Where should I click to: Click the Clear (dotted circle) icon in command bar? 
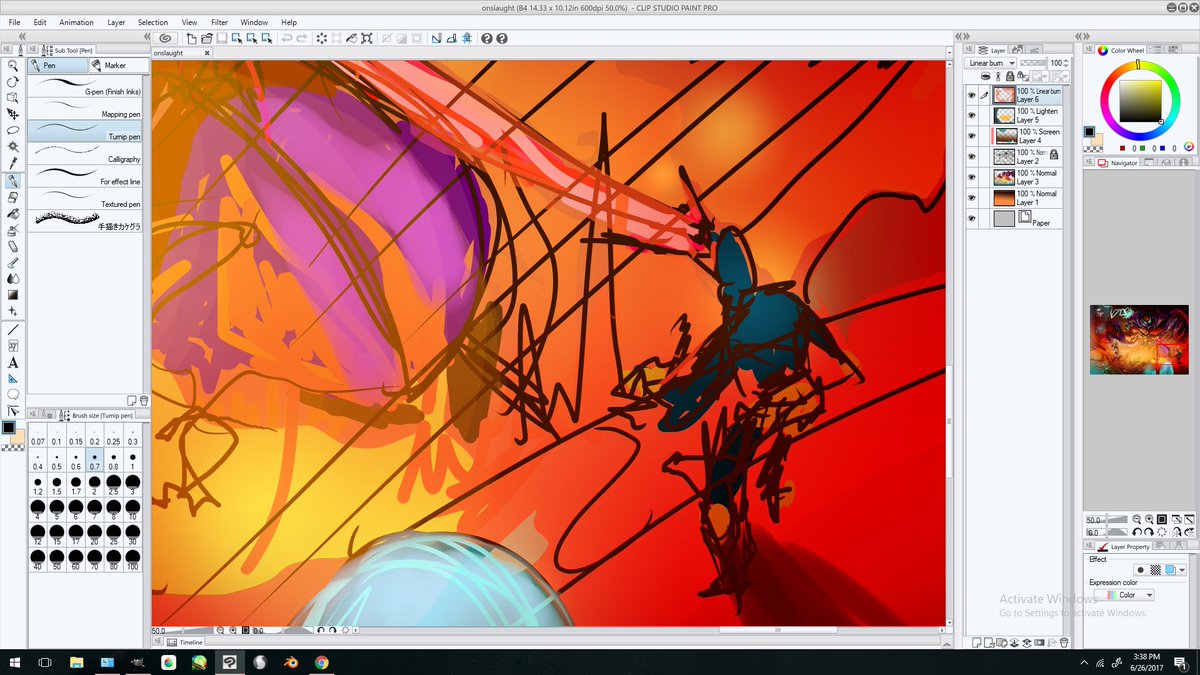click(x=322, y=38)
